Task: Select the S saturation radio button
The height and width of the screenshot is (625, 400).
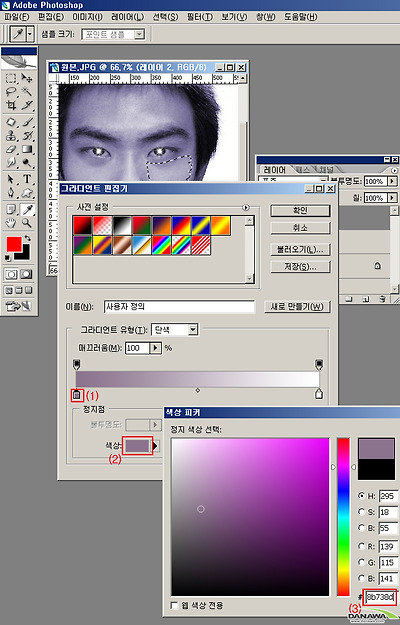Action: tap(362, 511)
